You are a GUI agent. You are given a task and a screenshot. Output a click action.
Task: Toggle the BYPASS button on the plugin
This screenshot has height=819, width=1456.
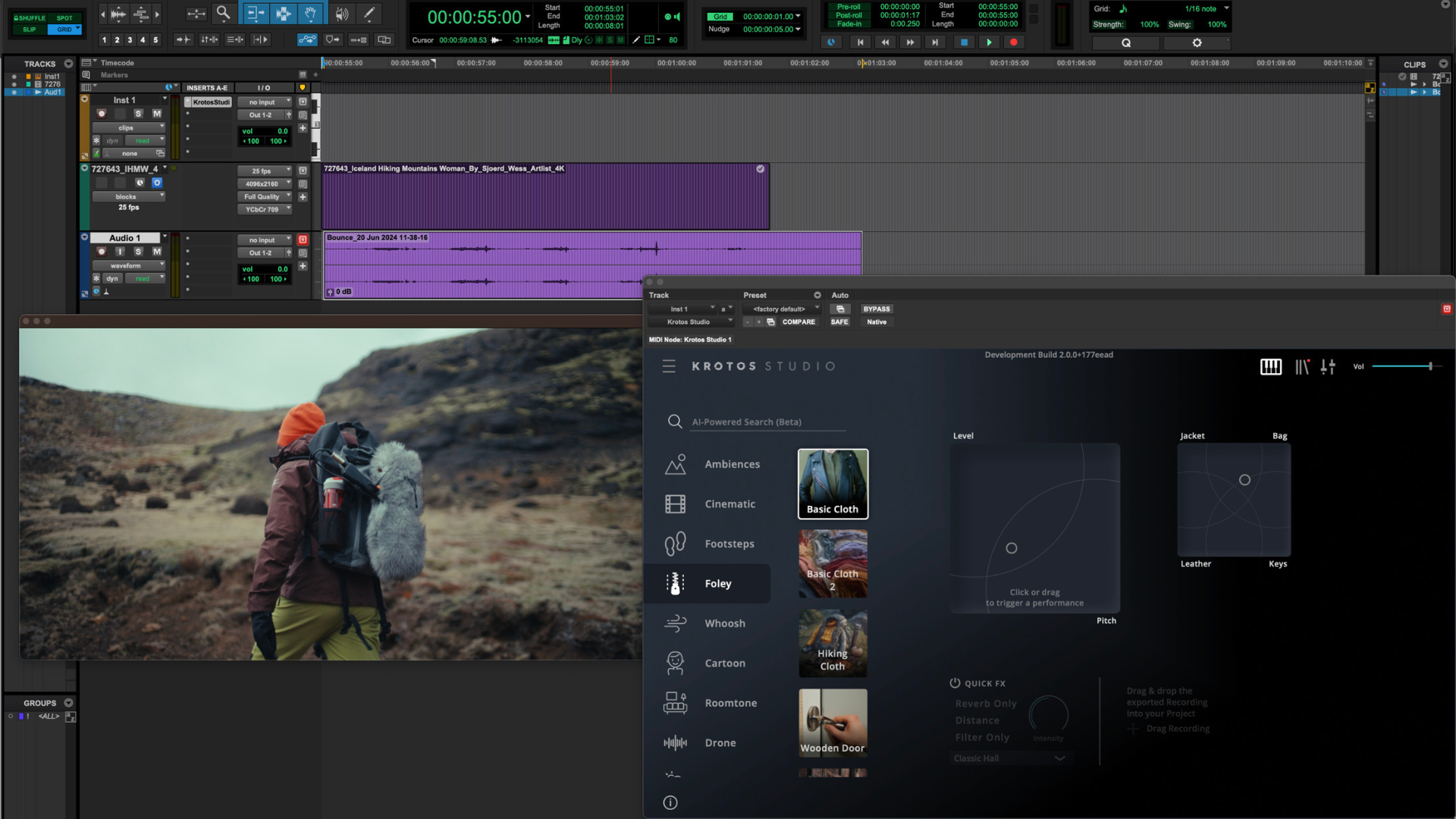click(876, 308)
